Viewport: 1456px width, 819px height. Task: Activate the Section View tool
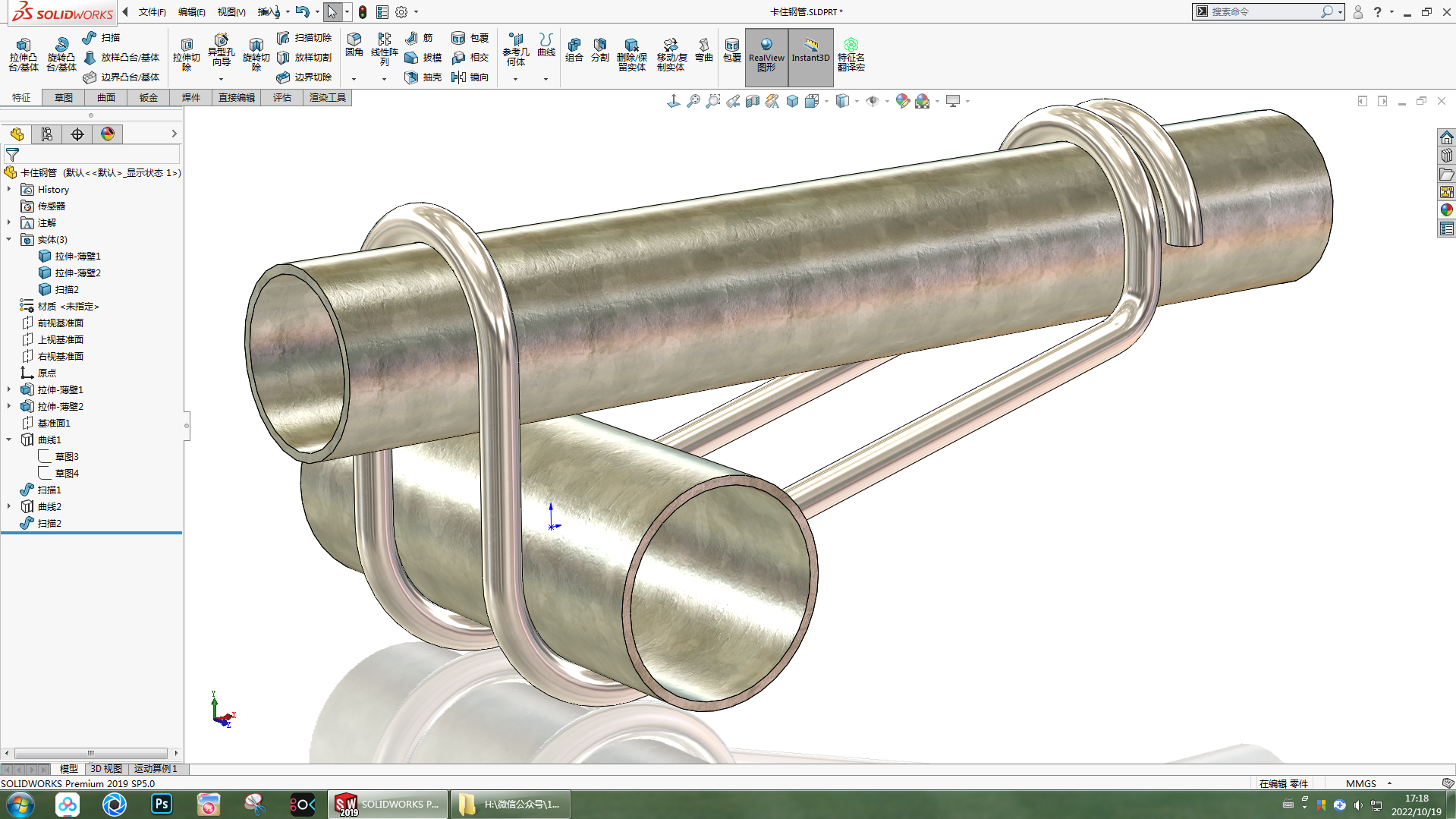tap(753, 101)
